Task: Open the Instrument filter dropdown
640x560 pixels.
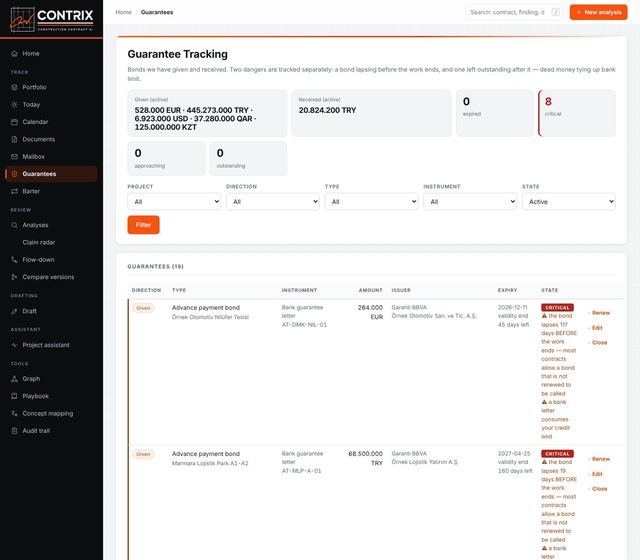Action: pyautogui.click(x=470, y=202)
